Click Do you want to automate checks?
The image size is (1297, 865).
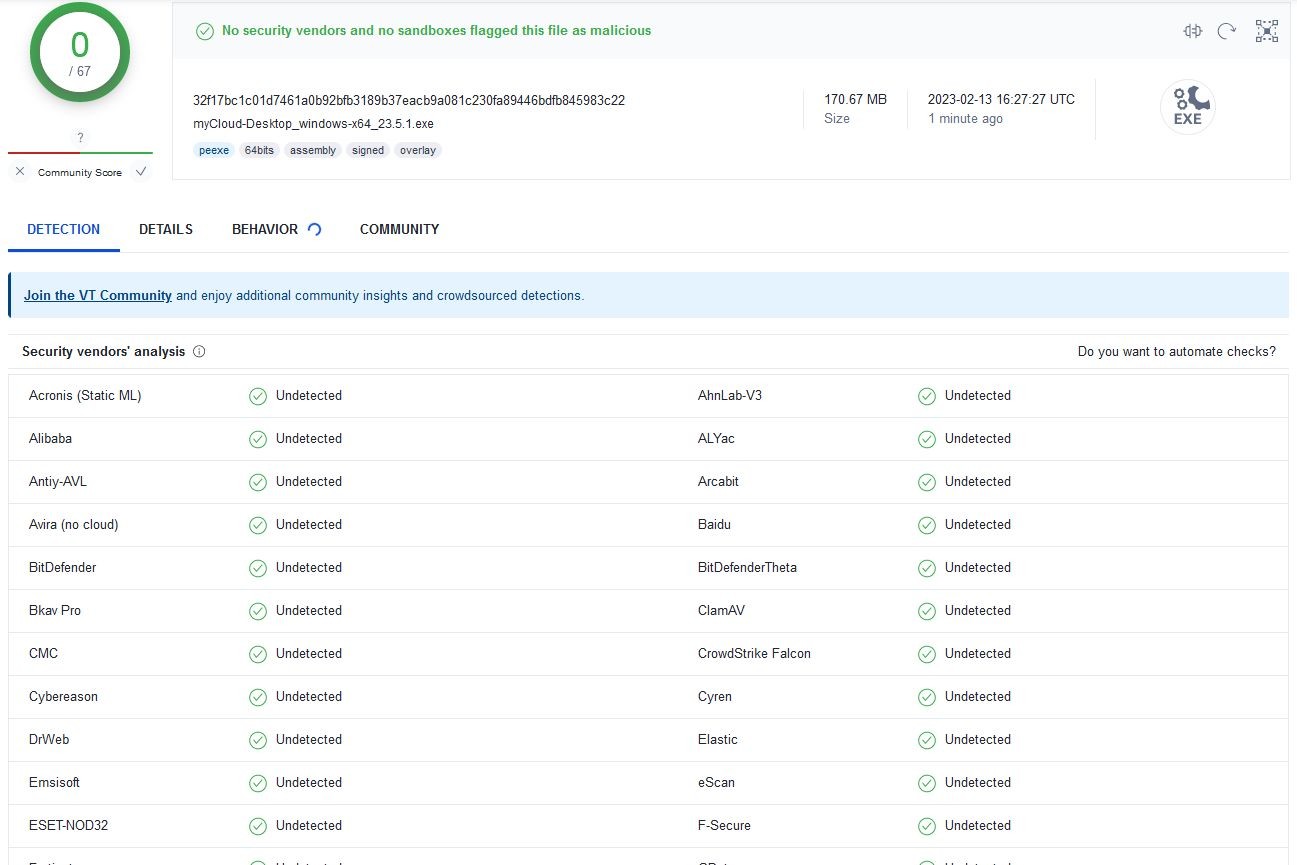(1176, 352)
